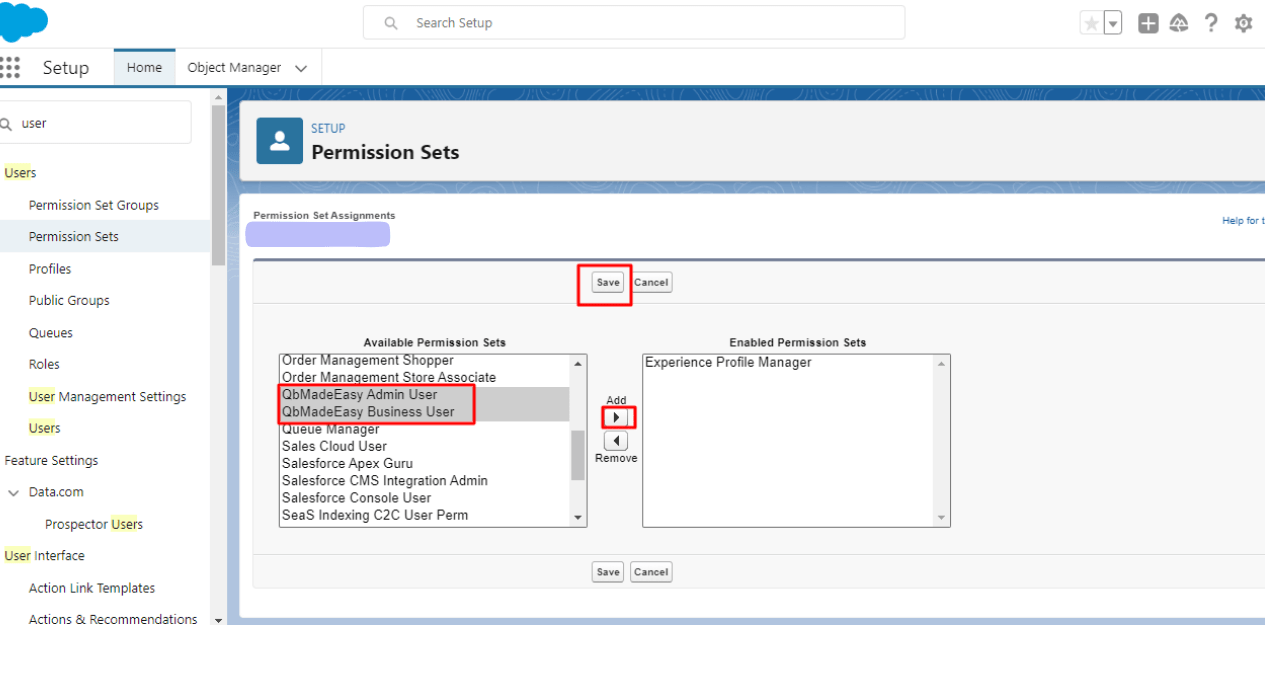Open the help question mark icon

[x=1211, y=23]
